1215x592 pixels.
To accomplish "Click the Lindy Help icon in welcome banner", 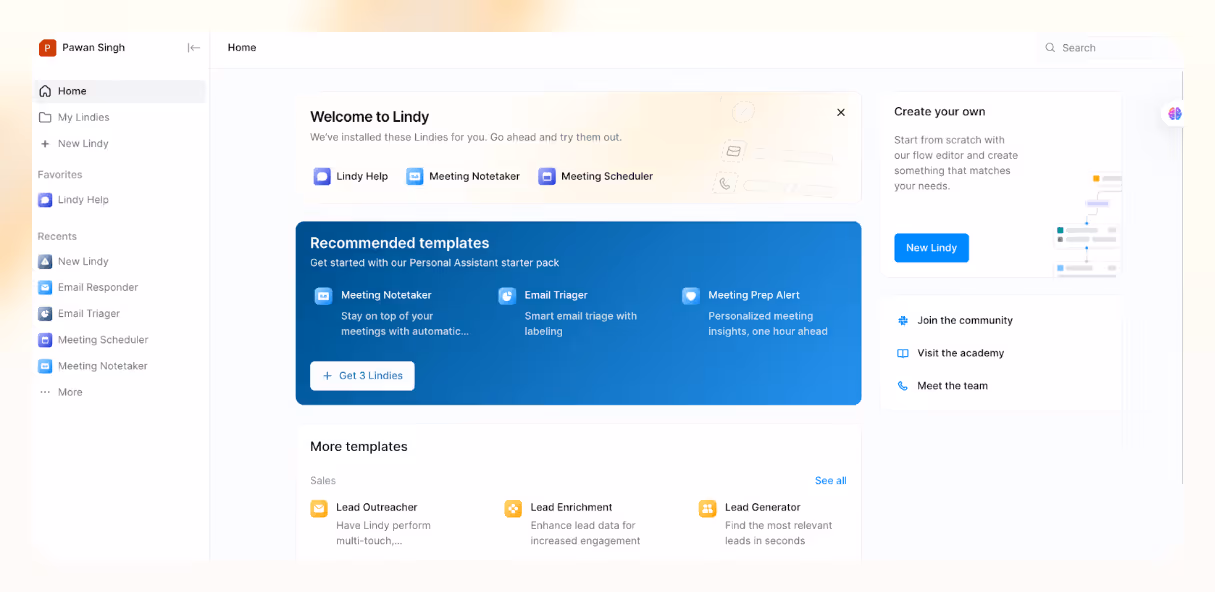I will click(x=322, y=176).
